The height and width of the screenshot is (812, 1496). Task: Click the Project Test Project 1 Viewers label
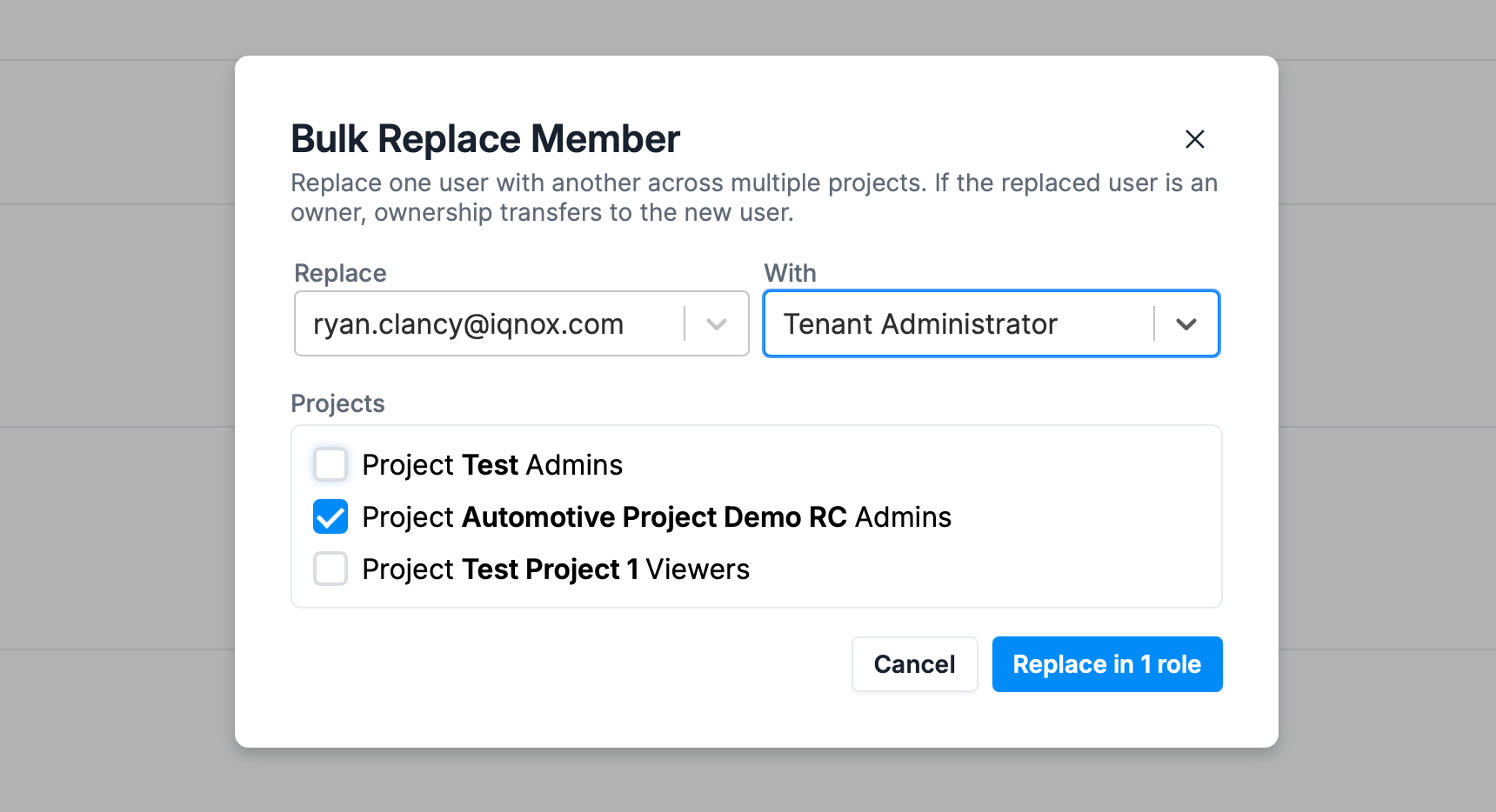tap(556, 569)
